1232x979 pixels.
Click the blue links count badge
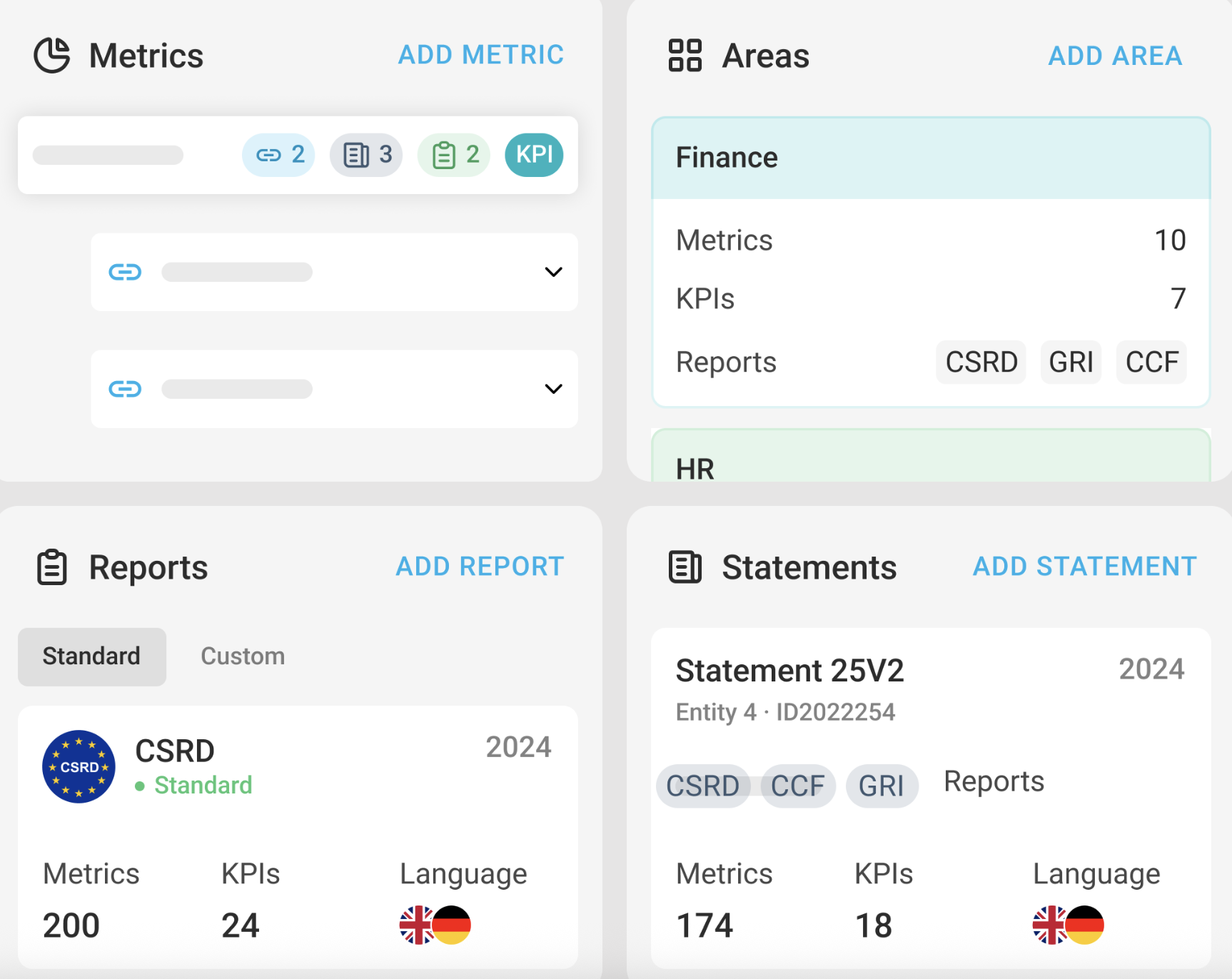tap(279, 155)
